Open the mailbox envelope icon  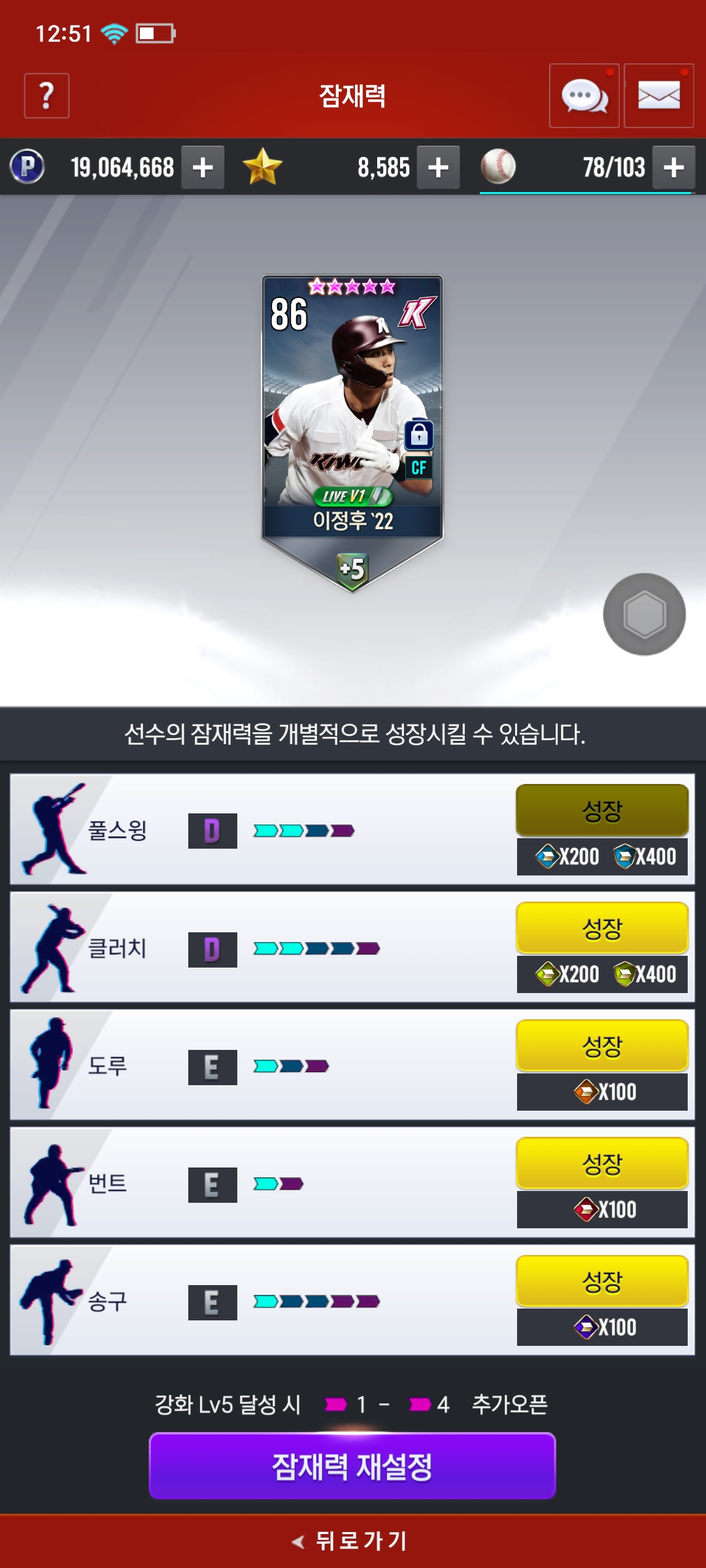pyautogui.click(x=659, y=96)
